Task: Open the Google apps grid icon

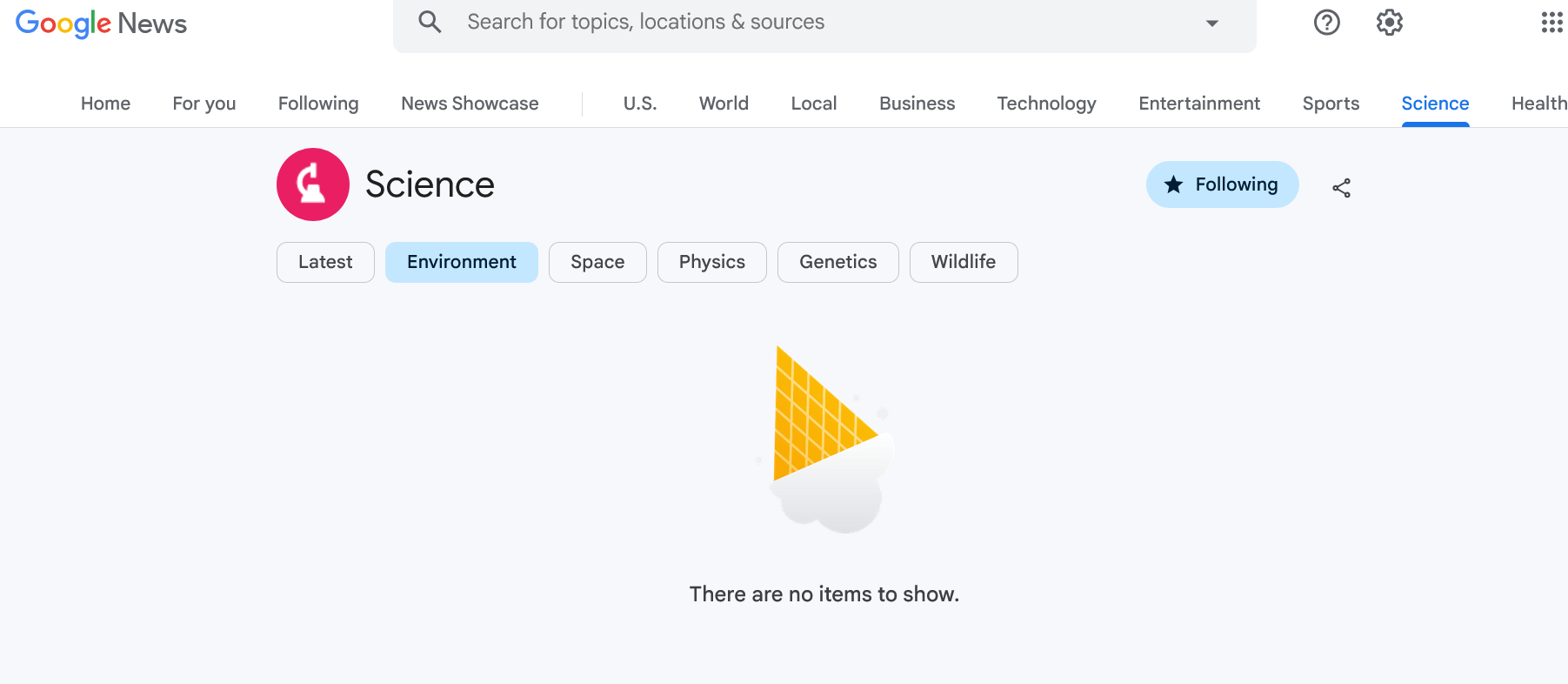Action: [x=1551, y=23]
